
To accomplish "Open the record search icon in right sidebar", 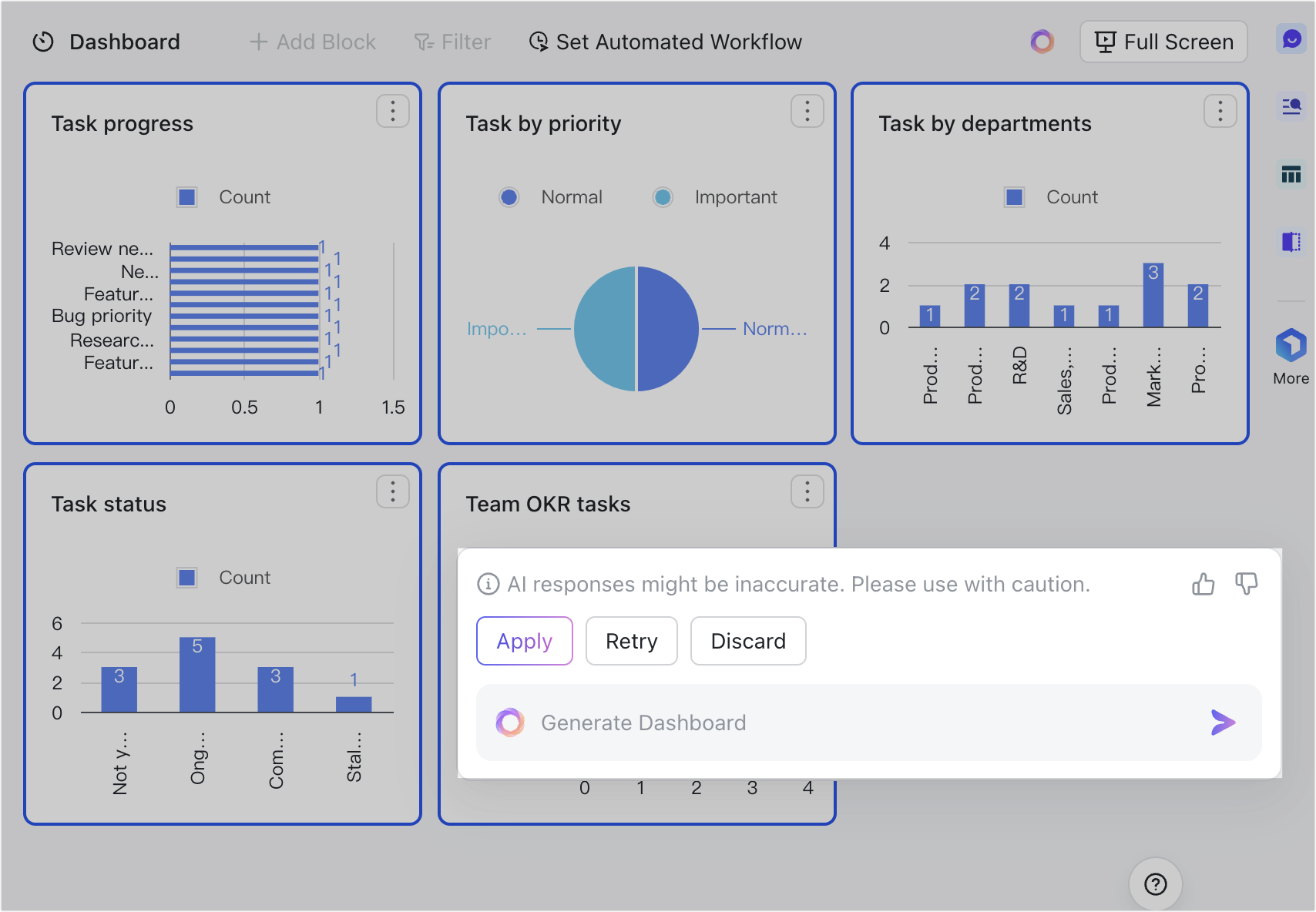I will 1291,106.
